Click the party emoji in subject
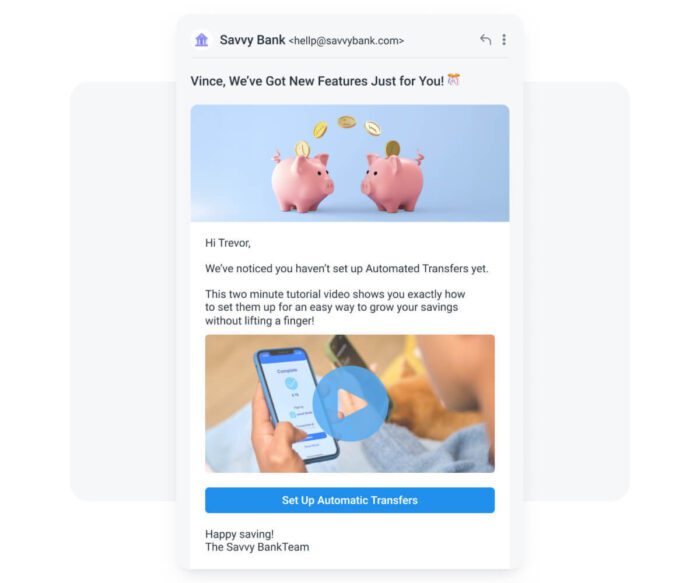 (x=453, y=80)
